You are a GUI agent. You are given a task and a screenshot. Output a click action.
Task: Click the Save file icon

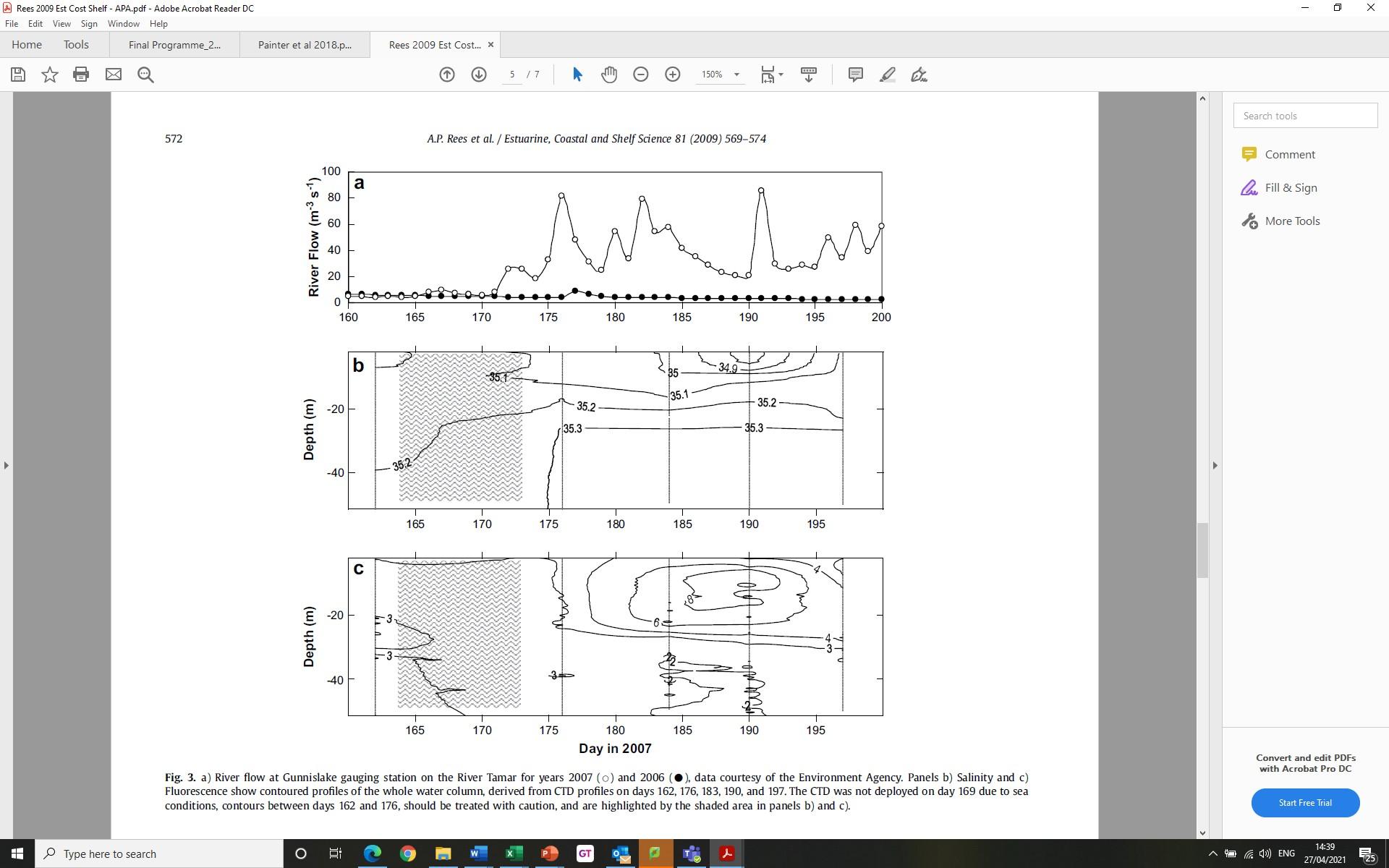pos(18,75)
